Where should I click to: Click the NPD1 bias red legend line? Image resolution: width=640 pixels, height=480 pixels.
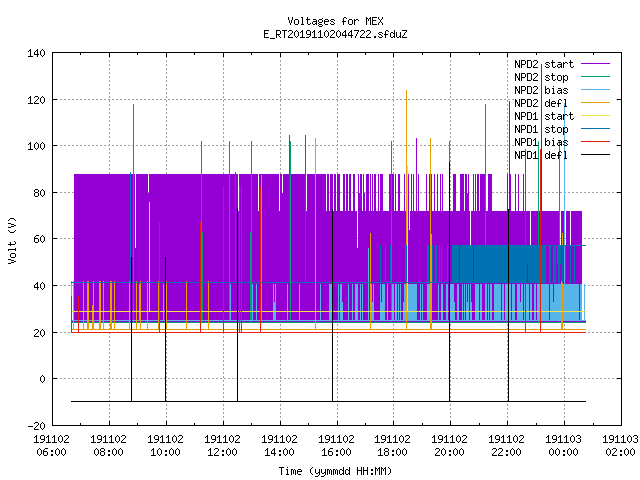click(x=595, y=142)
